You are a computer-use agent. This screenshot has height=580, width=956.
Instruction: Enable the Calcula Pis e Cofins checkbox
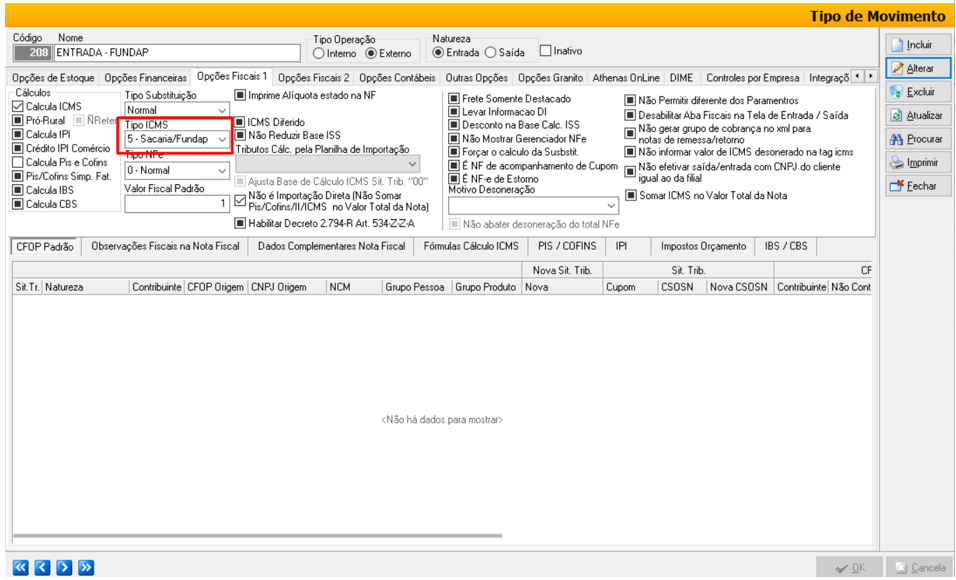click(x=18, y=162)
